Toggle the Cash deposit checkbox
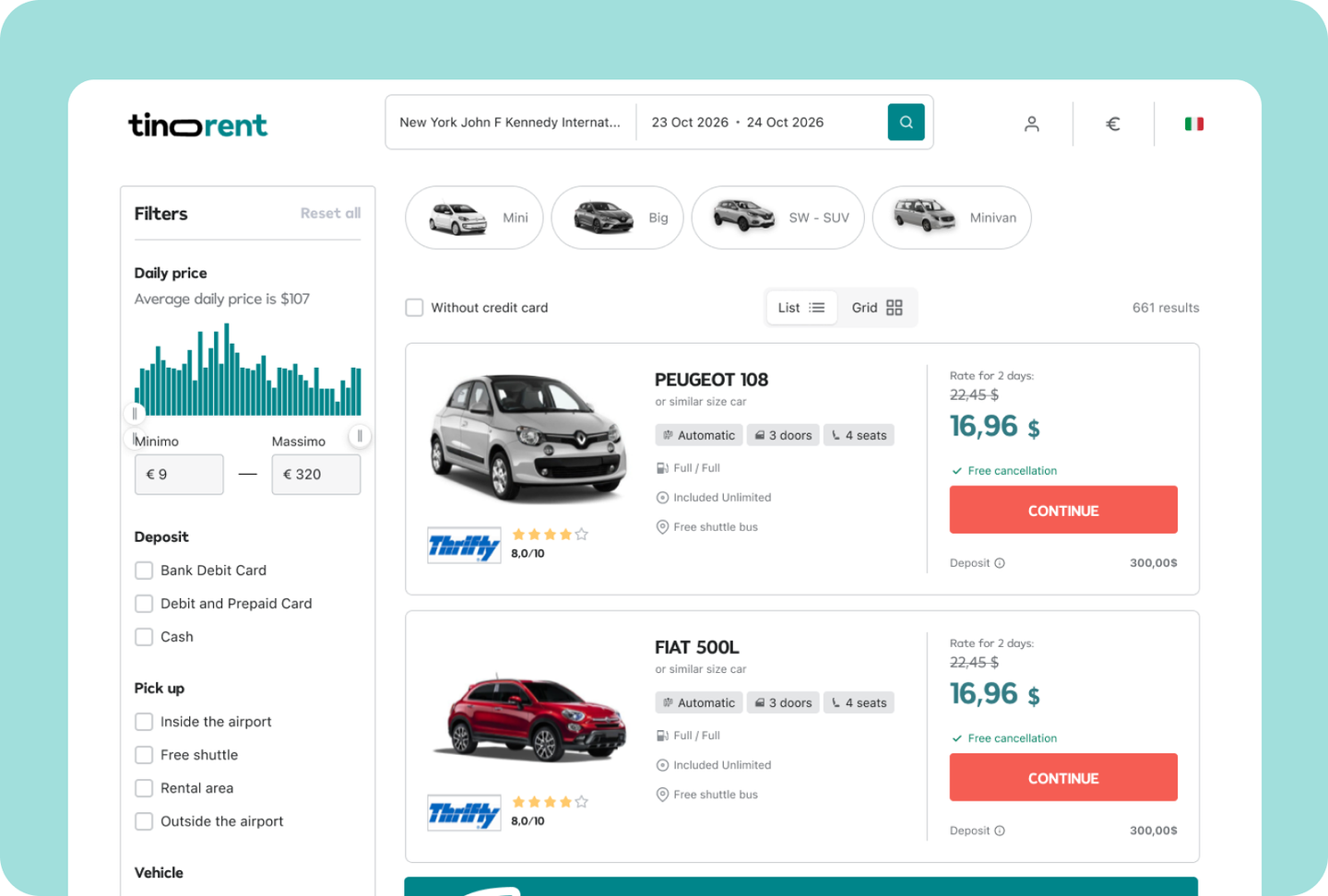Screen dimensions: 1328x896 tap(144, 637)
